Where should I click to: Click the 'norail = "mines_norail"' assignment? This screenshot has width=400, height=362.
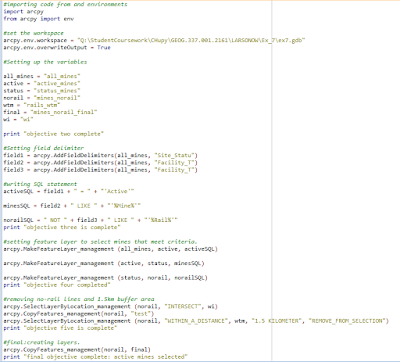coord(42,98)
